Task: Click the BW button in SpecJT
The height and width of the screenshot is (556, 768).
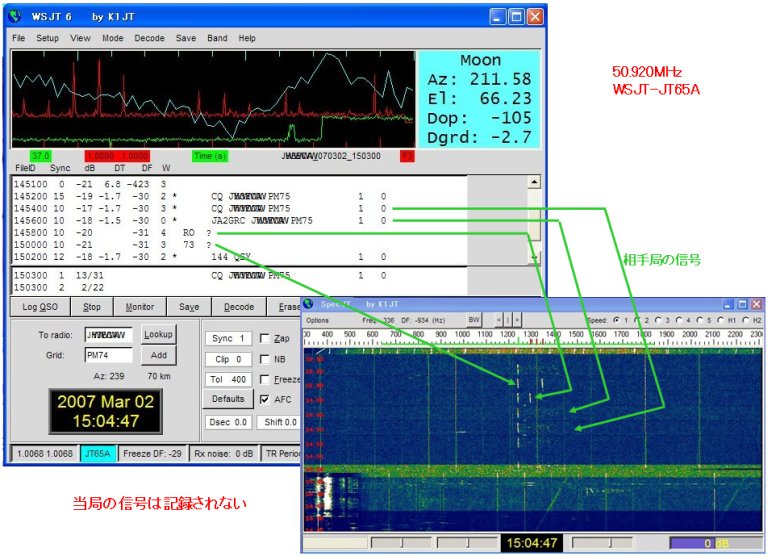Action: pos(474,320)
